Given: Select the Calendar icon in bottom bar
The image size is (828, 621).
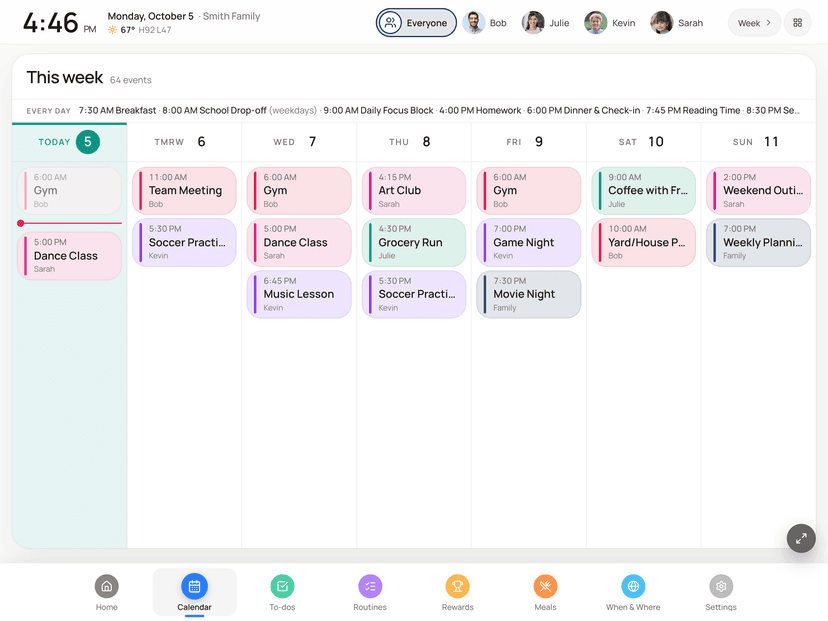Looking at the screenshot, I should tap(194, 586).
